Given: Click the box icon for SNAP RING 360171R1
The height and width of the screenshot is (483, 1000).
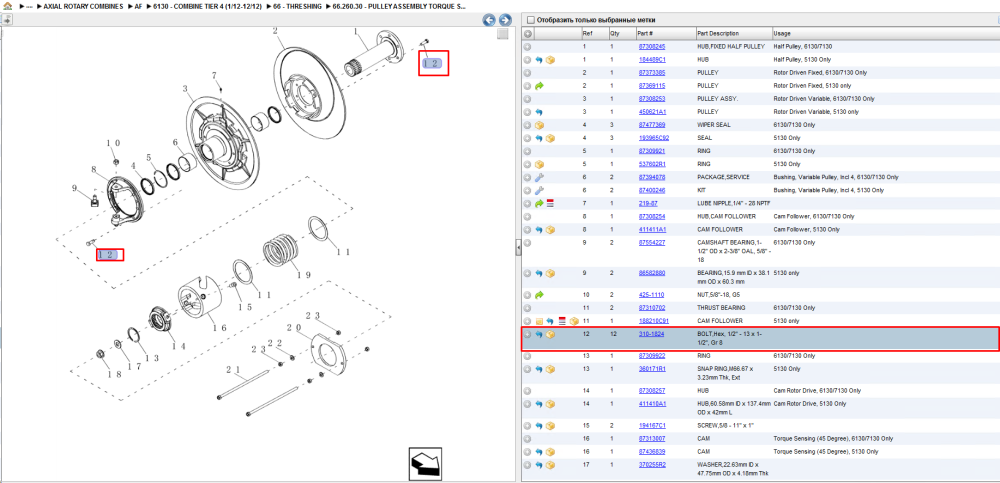Looking at the screenshot, I should 550,369.
